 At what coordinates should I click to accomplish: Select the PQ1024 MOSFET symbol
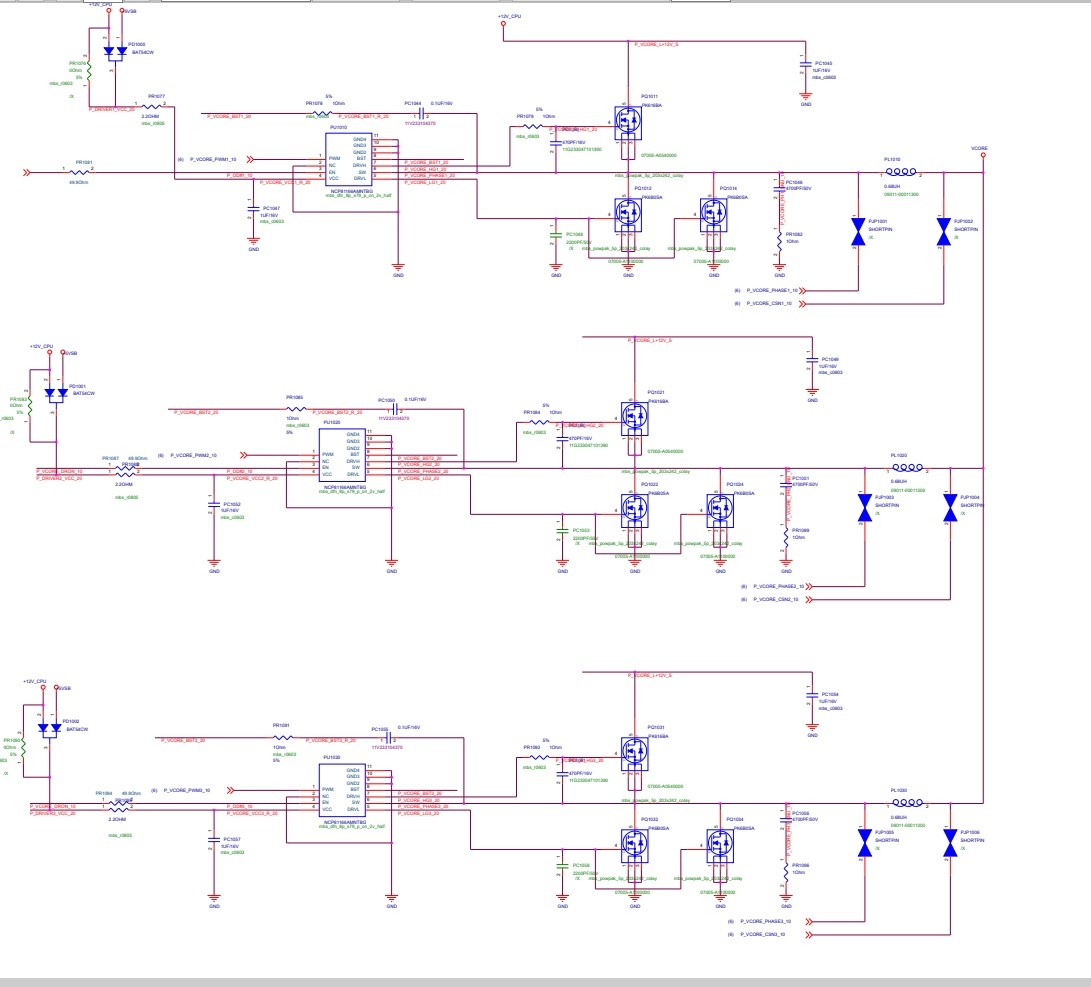click(x=720, y=511)
